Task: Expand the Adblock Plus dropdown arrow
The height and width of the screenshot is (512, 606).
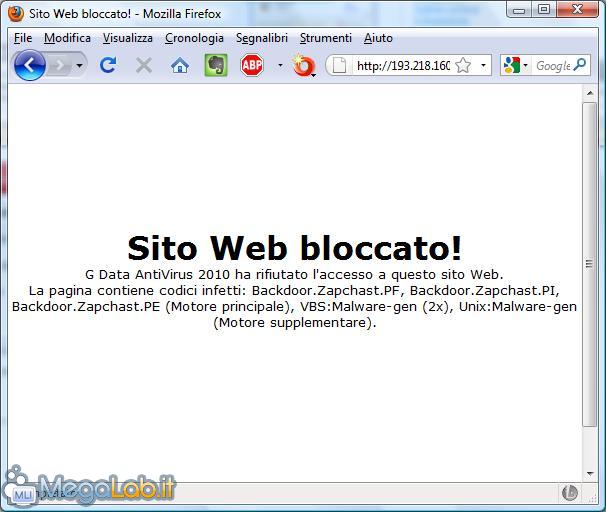Action: coord(280,65)
